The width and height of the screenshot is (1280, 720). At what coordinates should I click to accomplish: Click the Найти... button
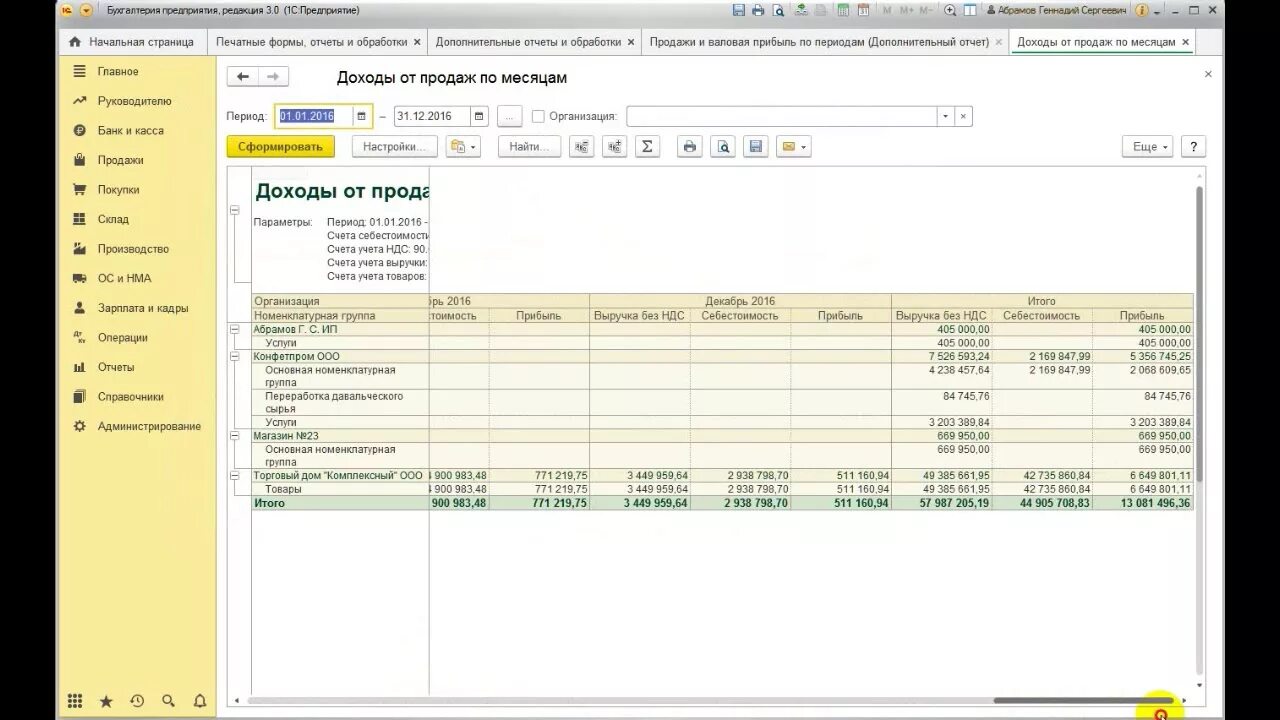pyautogui.click(x=529, y=147)
